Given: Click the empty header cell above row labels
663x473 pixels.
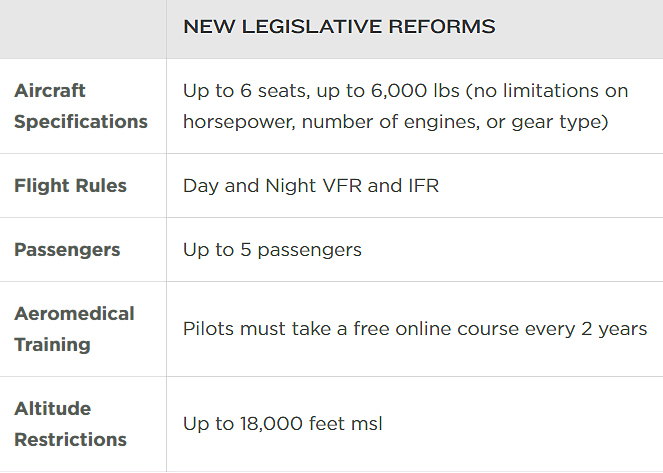Looking at the screenshot, I should [x=83, y=29].
